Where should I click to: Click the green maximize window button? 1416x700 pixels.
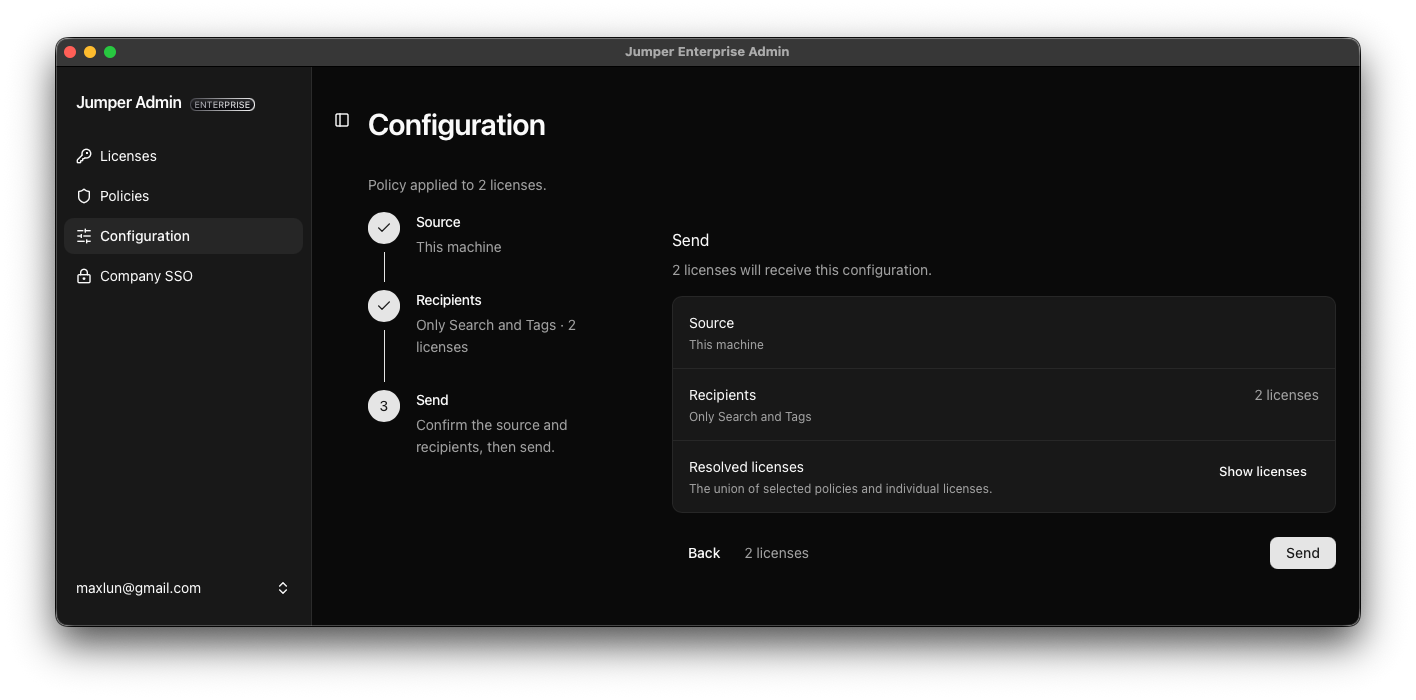[110, 52]
